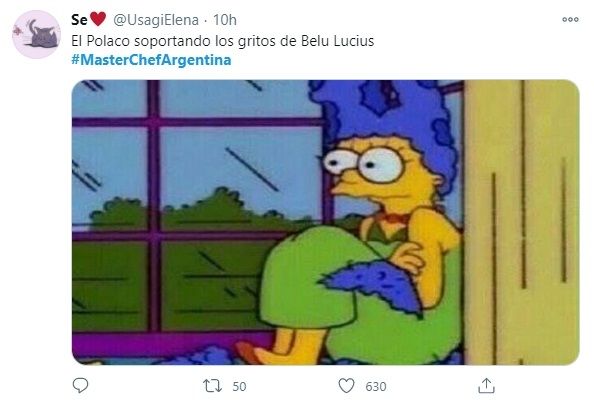The height and width of the screenshot is (404, 594).
Task: Click the yellow wall section of the image
Action: [521, 222]
